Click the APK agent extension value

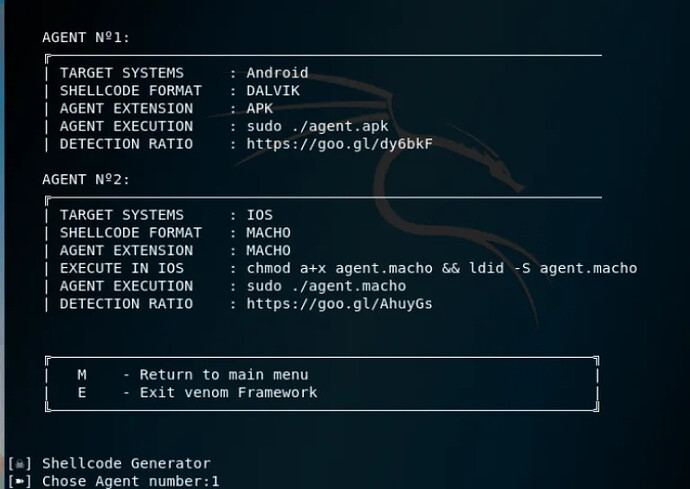259,108
